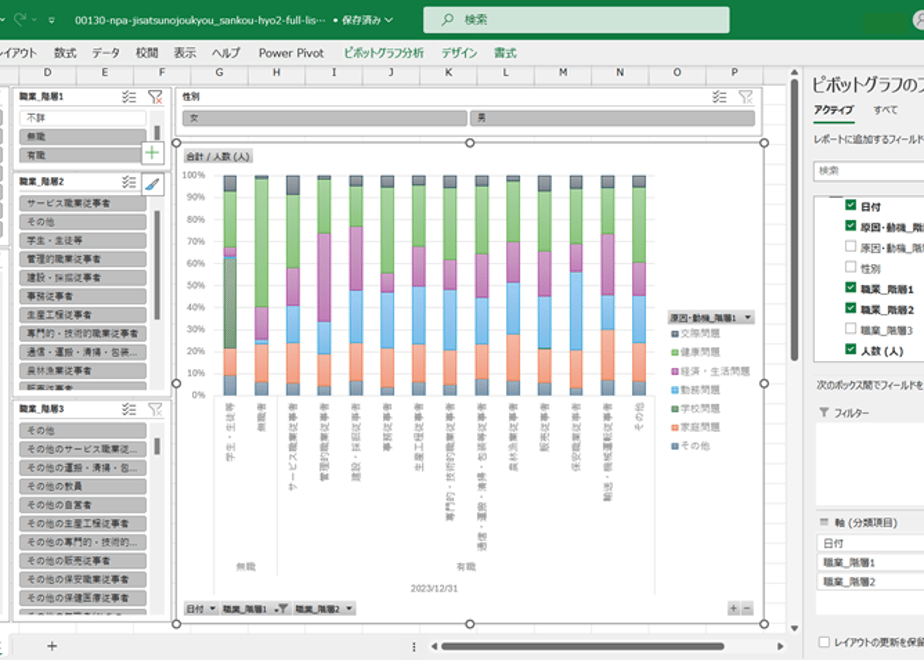Open chart styles paintbrush button
The image size is (924, 660).
(152, 184)
